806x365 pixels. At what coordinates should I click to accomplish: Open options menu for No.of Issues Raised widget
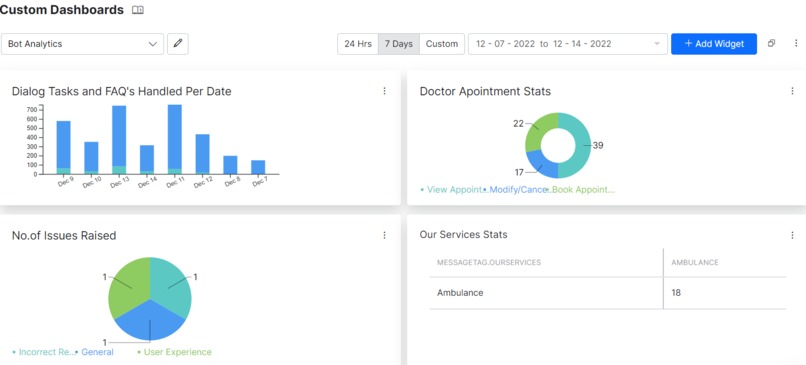point(384,235)
